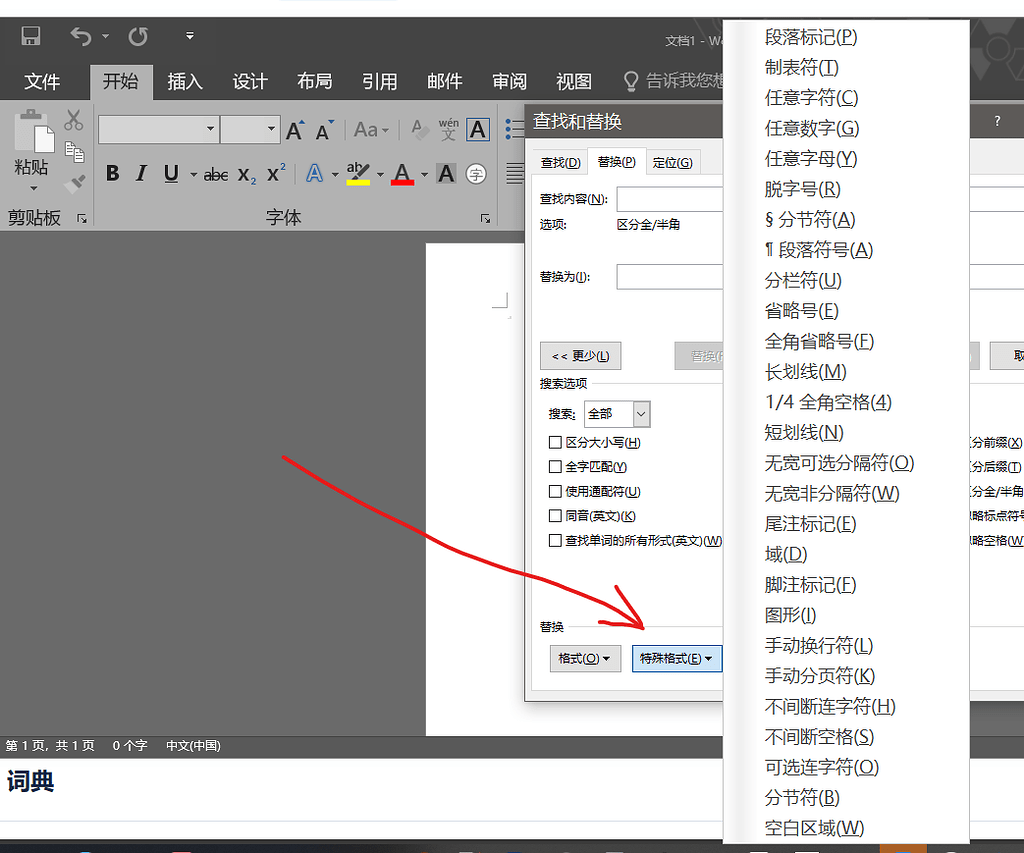Click the Format Painter brush icon
1024x853 pixels.
74,184
